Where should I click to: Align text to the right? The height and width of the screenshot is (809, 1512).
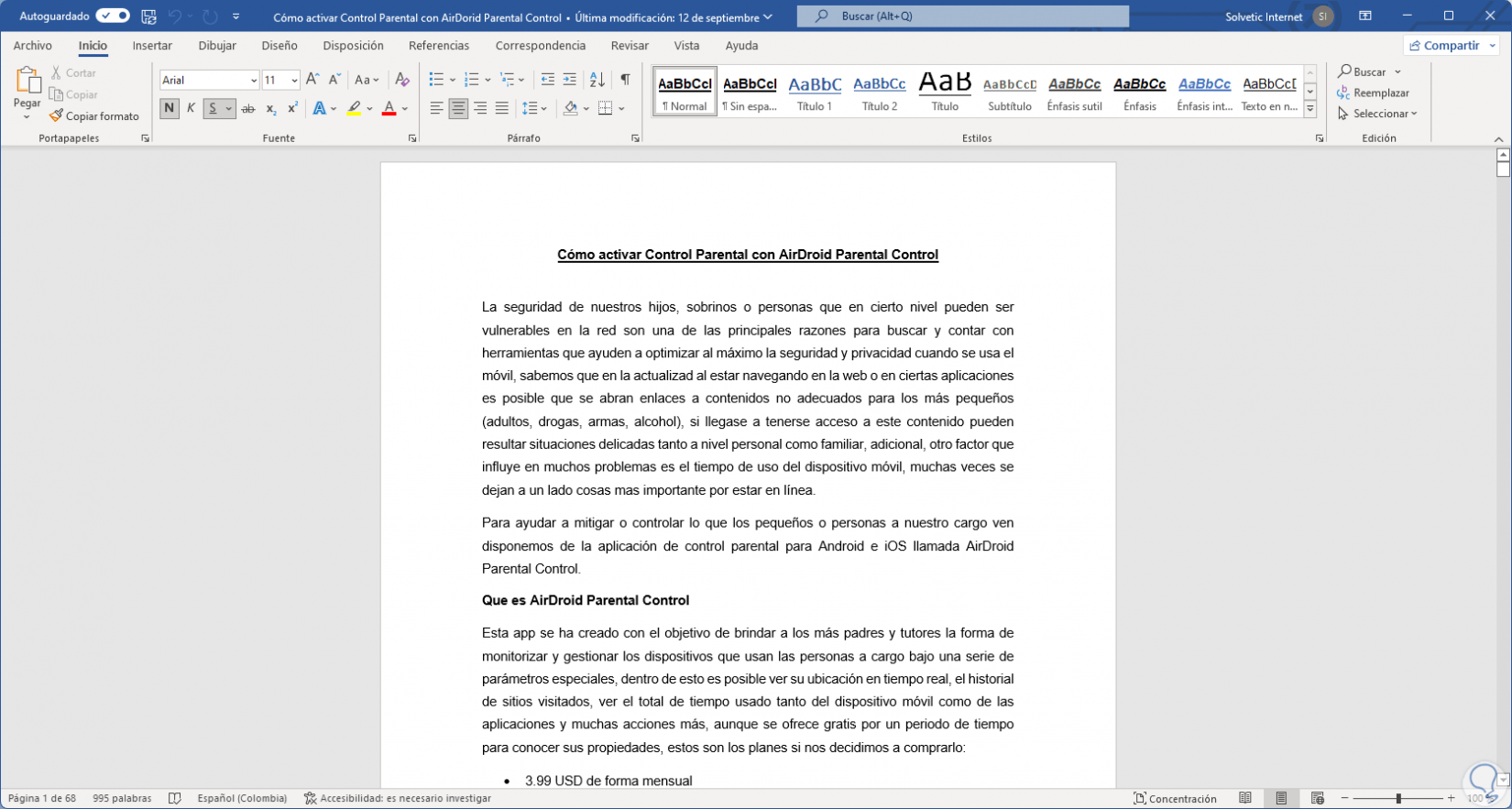[480, 109]
